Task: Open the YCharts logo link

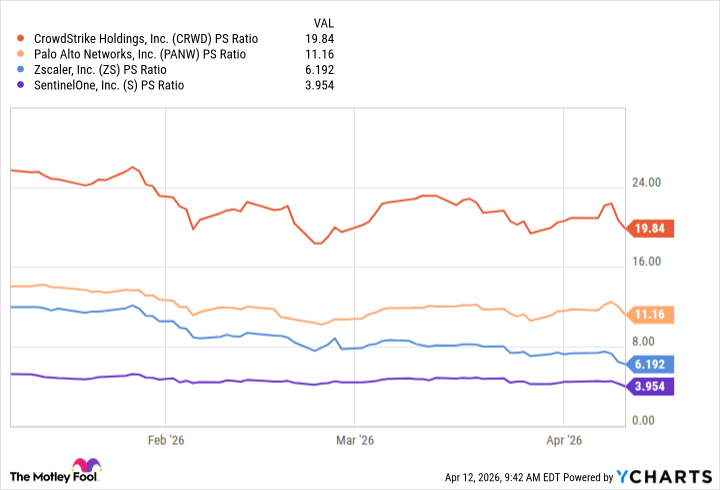Action: 663,477
